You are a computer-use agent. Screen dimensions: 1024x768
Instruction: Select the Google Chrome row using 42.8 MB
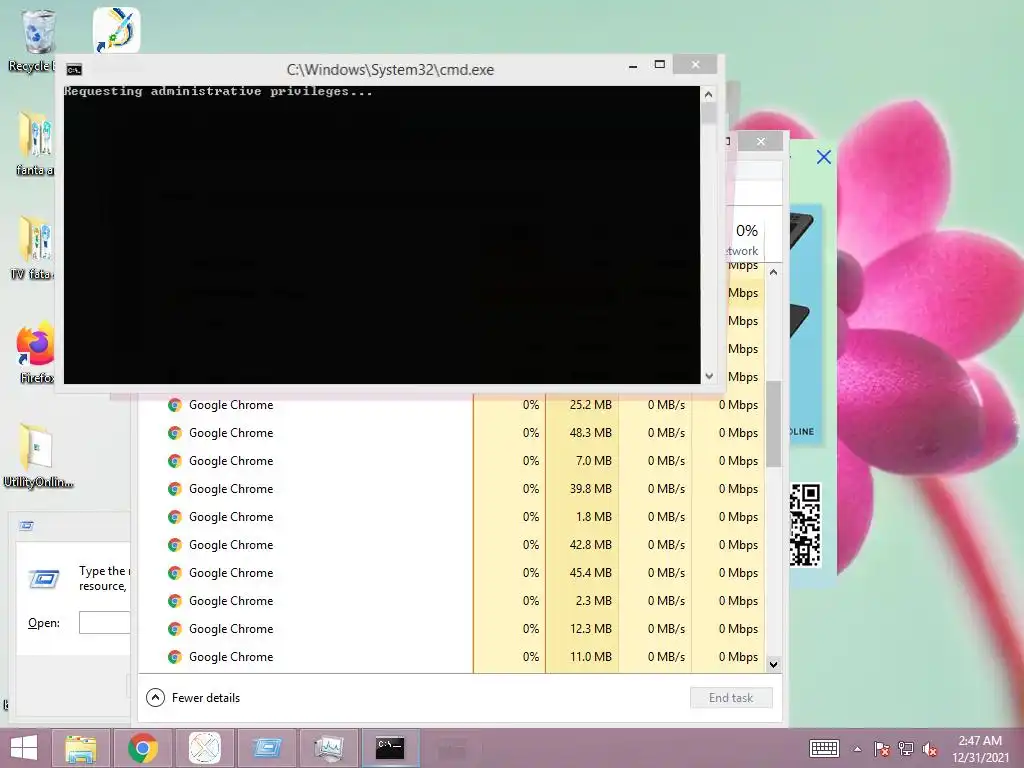click(x=451, y=545)
